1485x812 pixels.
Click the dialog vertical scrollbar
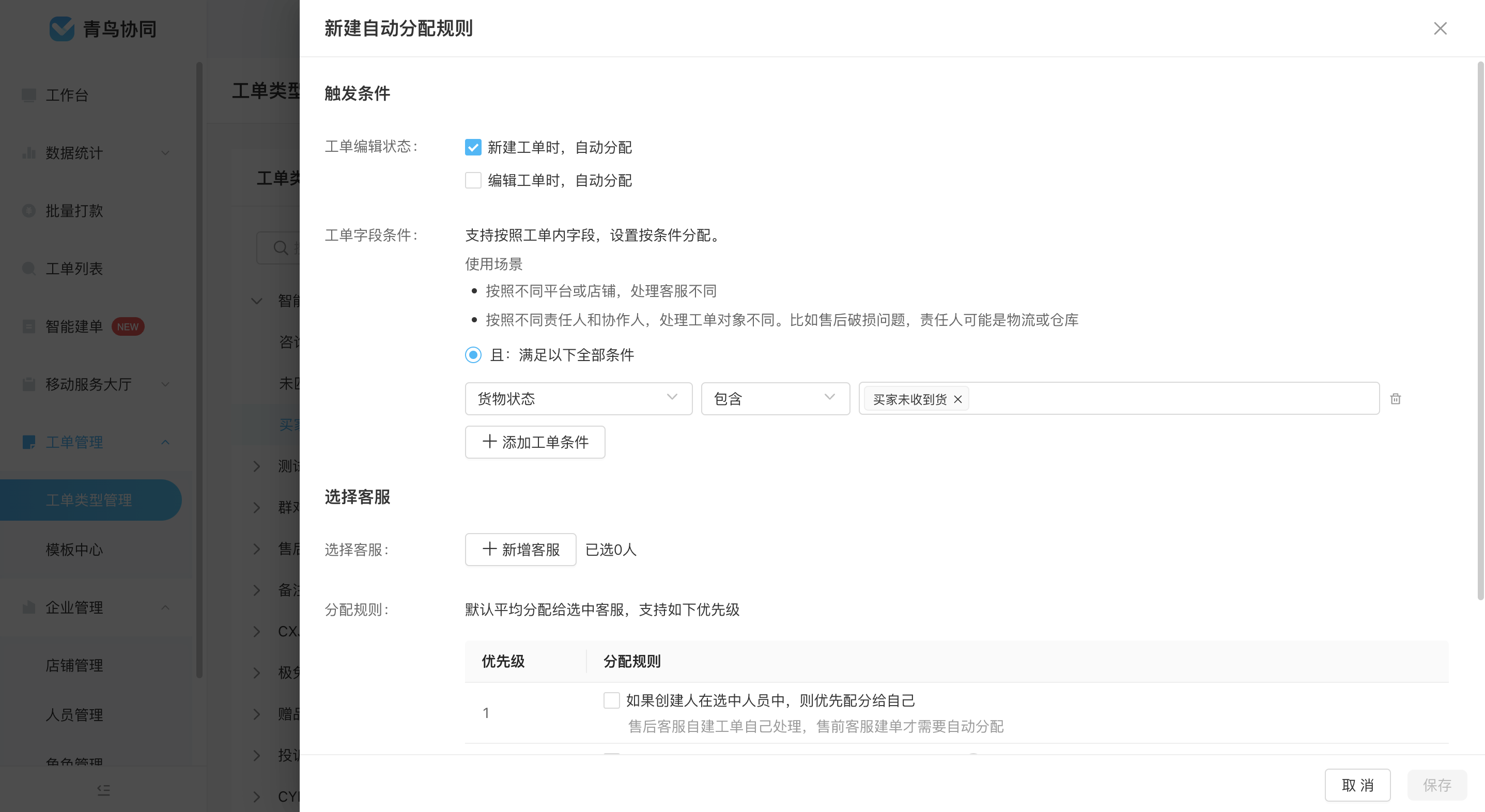point(1480,332)
